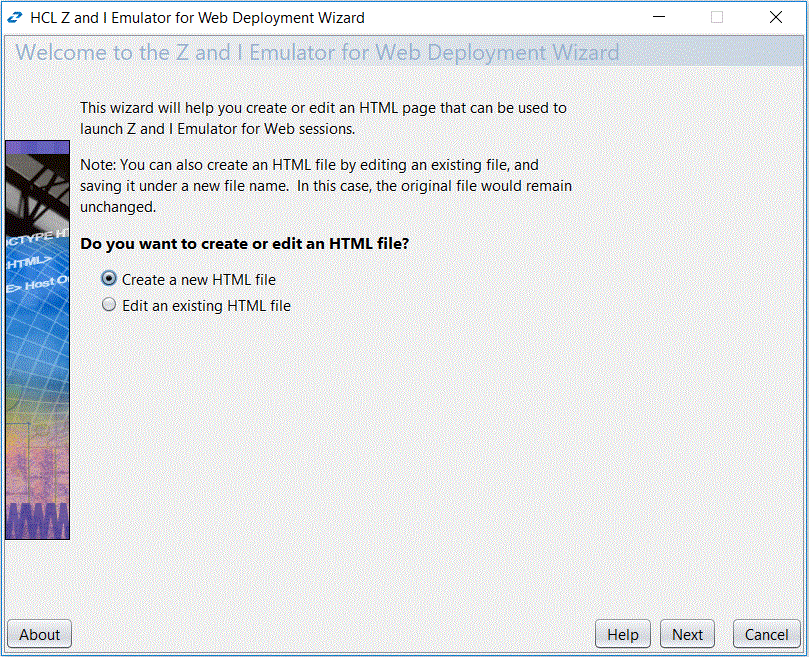The image size is (809, 657).
Task: Close the Deployment Wizard window
Action: [776, 17]
